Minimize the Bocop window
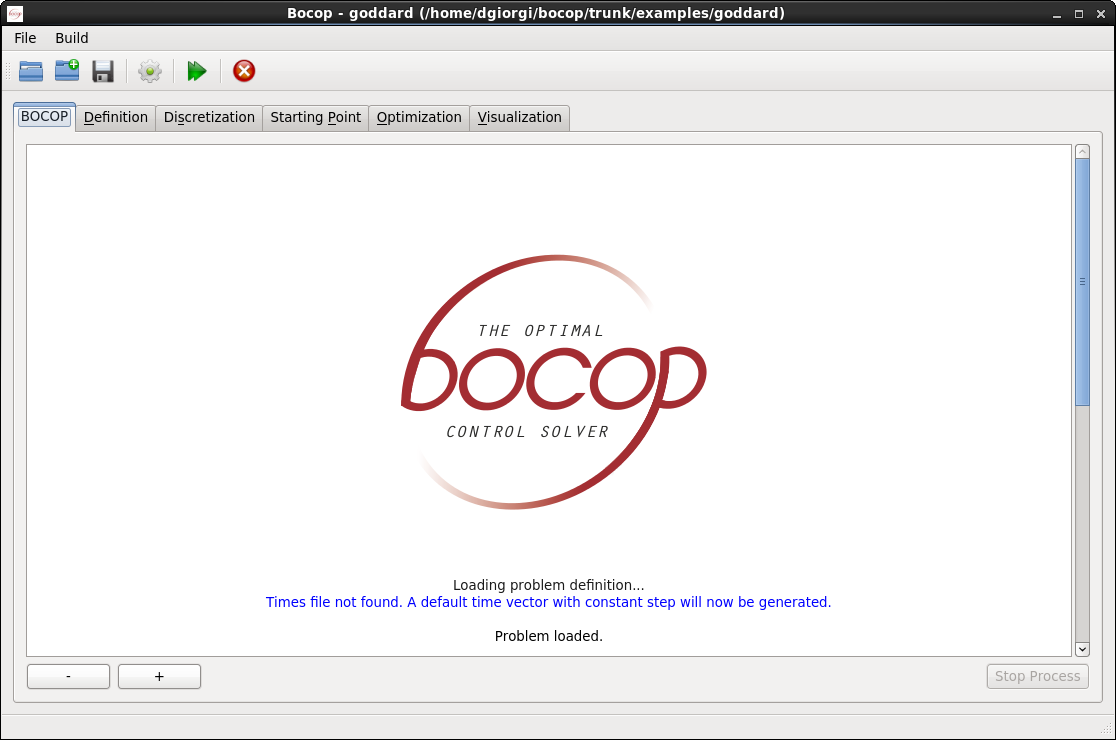This screenshot has height=740, width=1116. [1057, 14]
